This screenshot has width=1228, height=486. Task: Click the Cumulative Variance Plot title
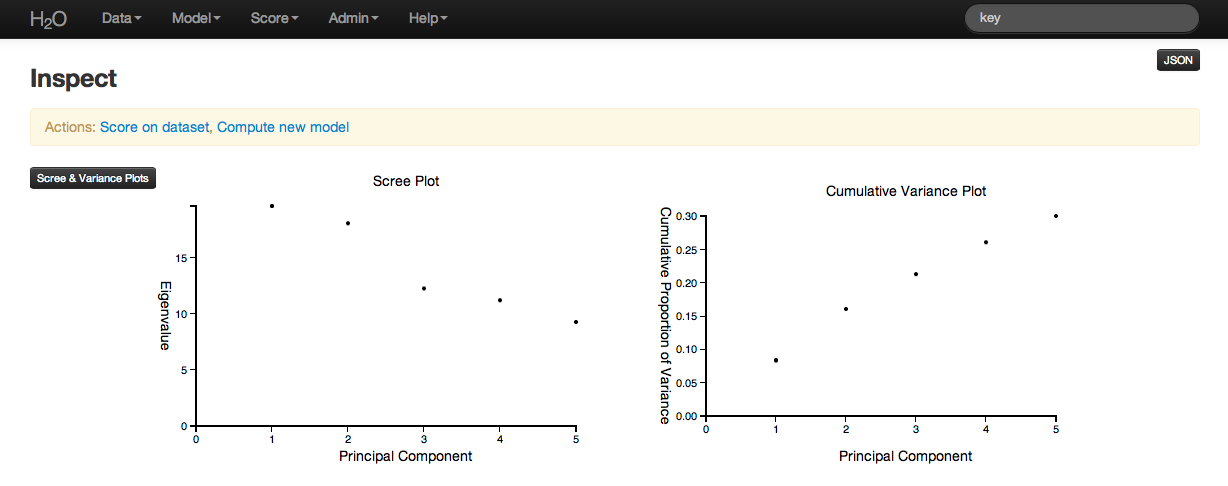click(x=906, y=191)
